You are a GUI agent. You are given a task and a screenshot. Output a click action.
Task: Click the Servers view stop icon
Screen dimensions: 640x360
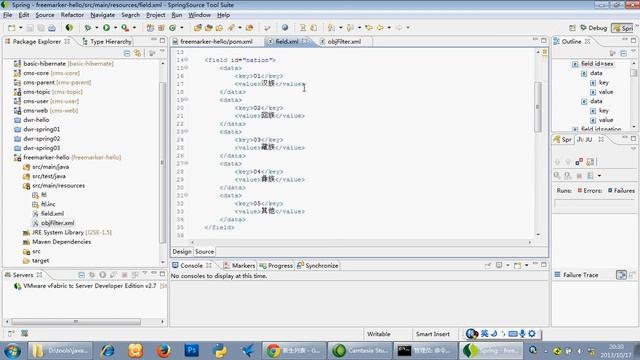[x=124, y=275]
